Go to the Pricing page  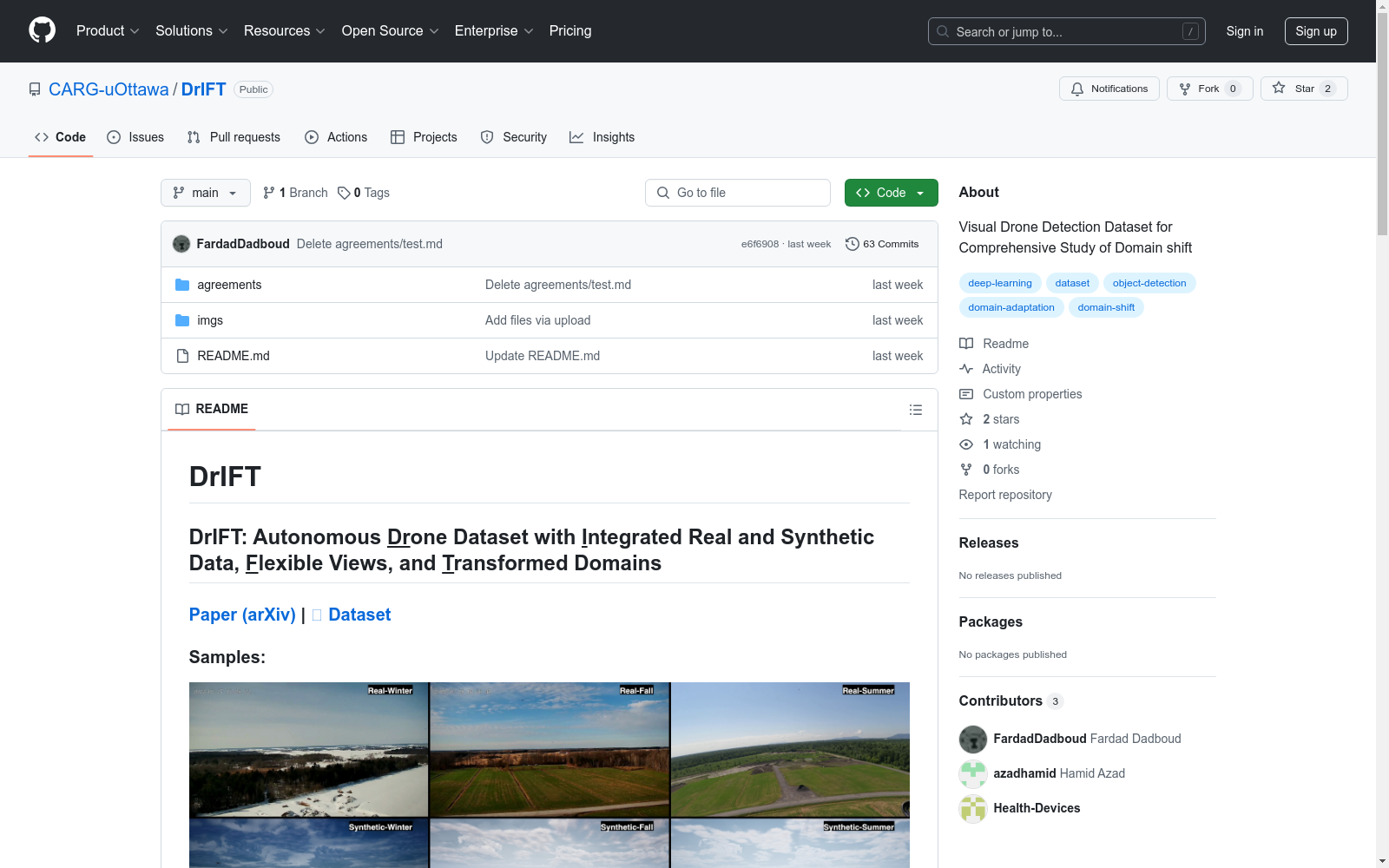point(570,31)
